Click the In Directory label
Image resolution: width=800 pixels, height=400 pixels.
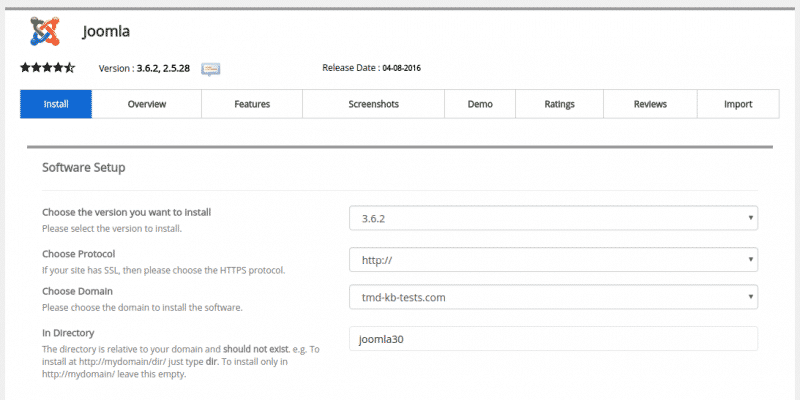point(68,333)
